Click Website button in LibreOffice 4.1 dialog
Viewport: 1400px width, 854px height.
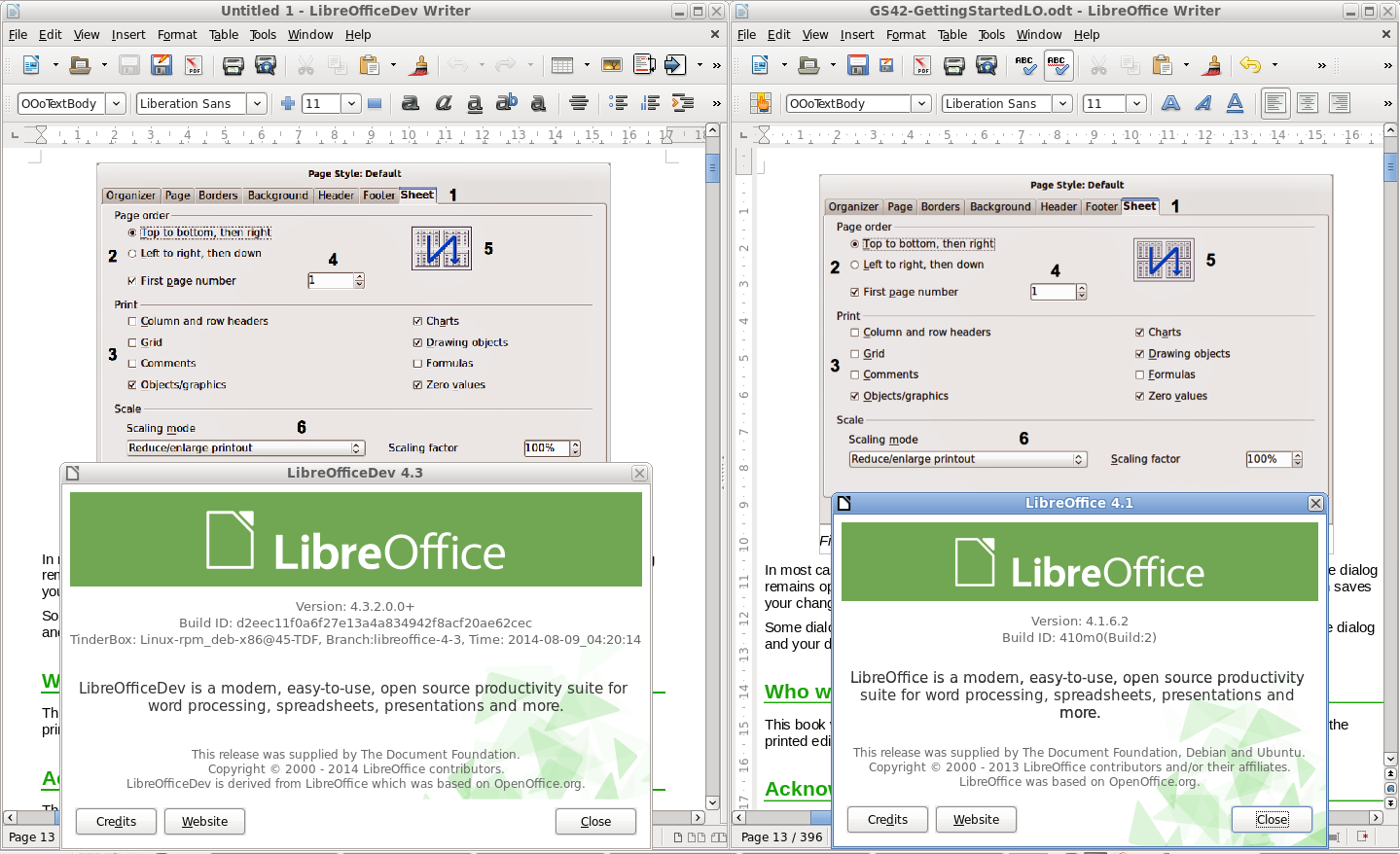coord(976,819)
